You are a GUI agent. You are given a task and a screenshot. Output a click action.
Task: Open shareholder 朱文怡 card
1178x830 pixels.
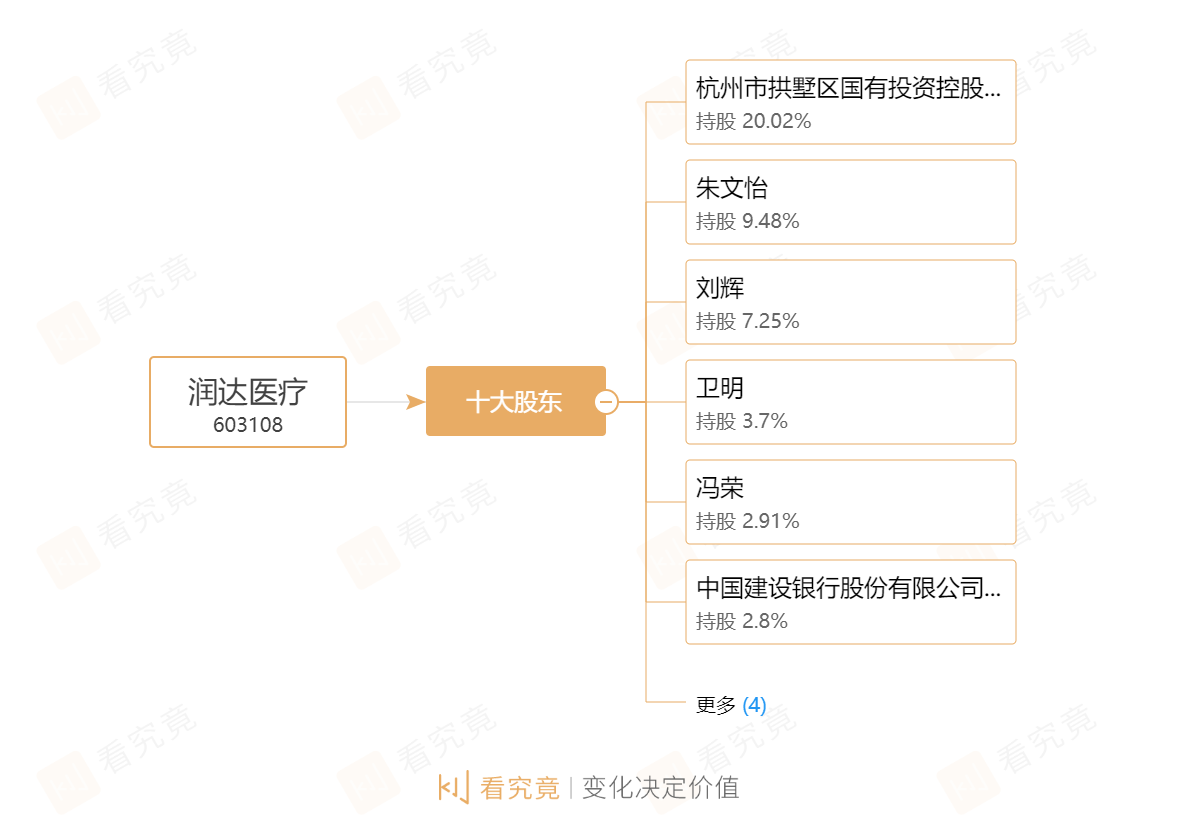click(x=850, y=202)
